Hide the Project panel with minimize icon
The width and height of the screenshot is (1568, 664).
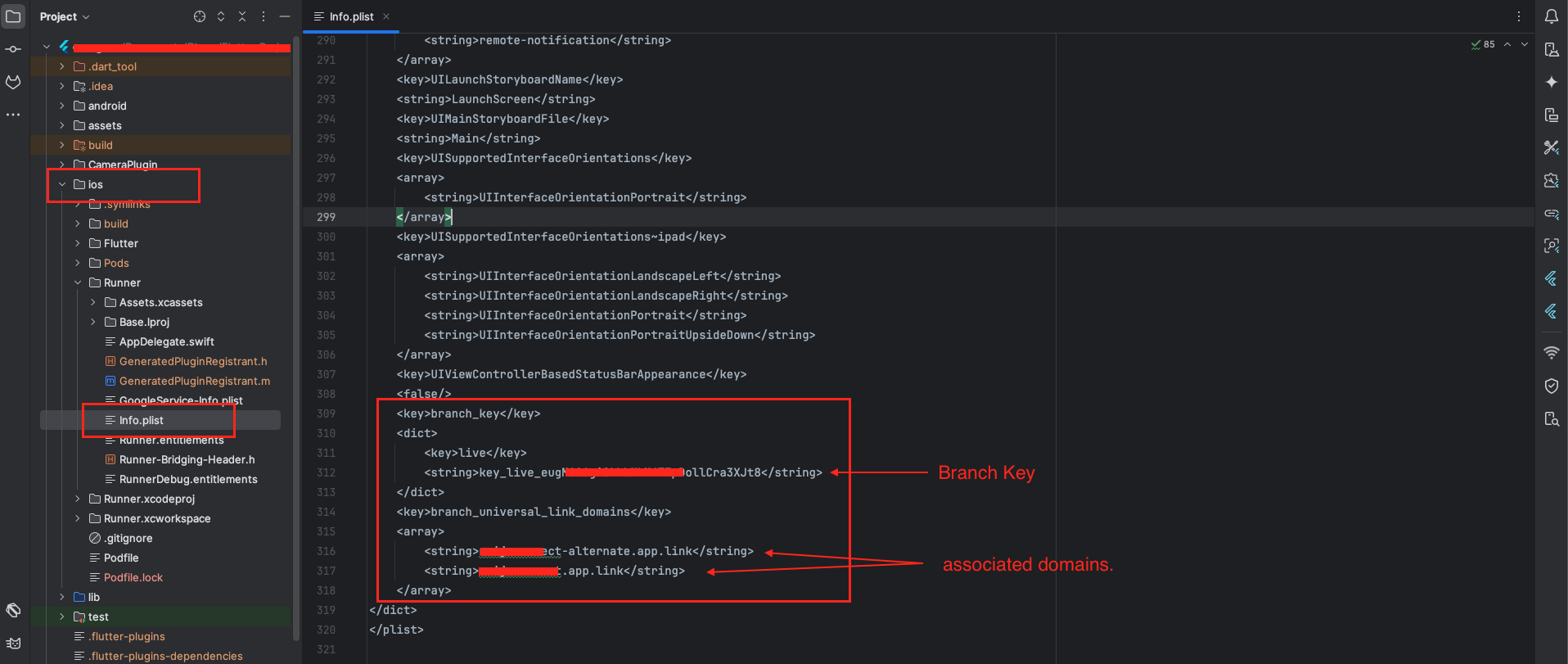(x=285, y=16)
